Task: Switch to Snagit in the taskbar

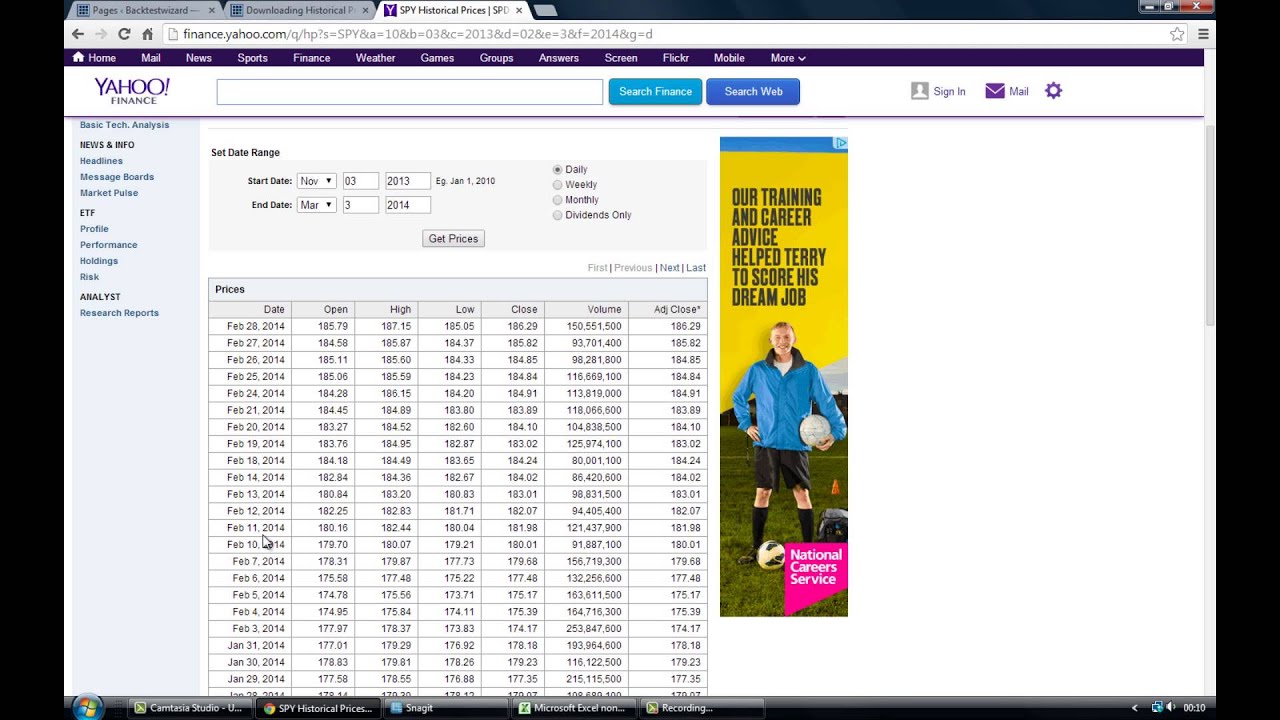Action: [x=444, y=708]
